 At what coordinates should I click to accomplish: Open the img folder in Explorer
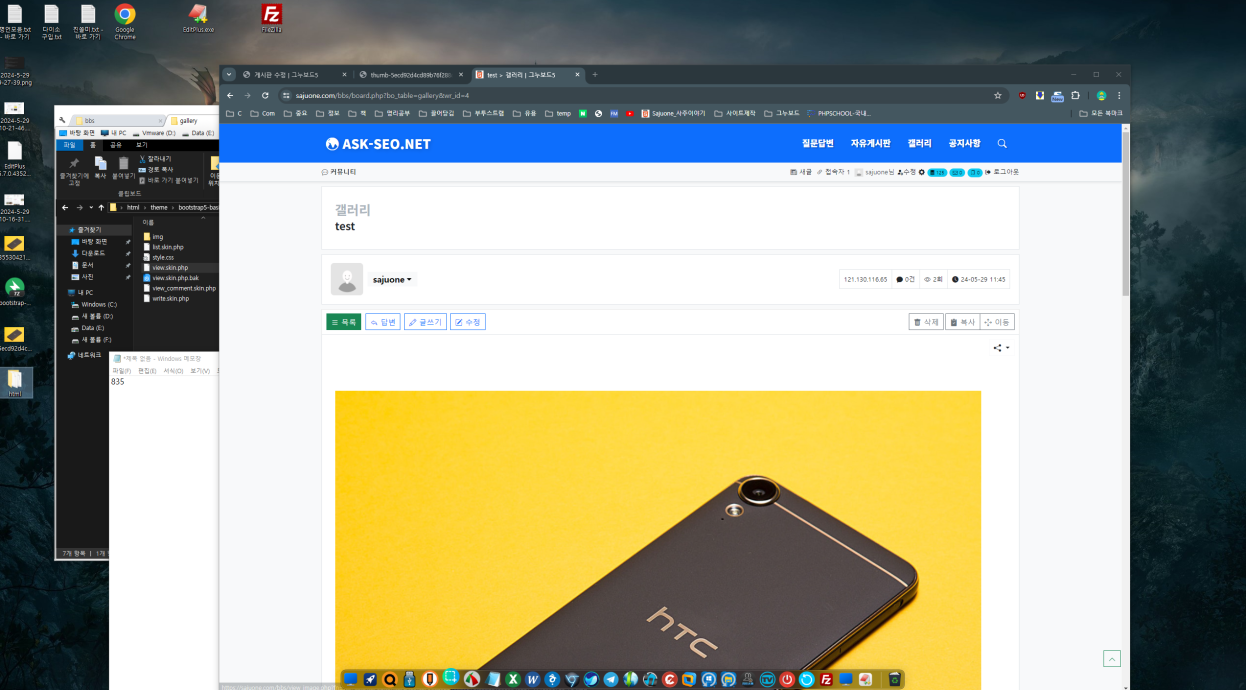click(x=152, y=237)
